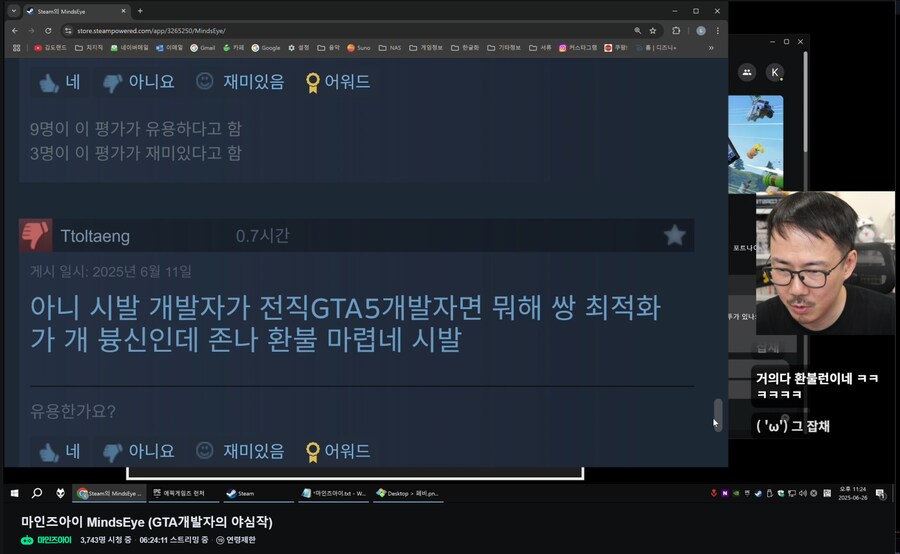Open the 김도랜드 bookmark
Image resolution: width=900 pixels, height=554 pixels.
(x=51, y=48)
